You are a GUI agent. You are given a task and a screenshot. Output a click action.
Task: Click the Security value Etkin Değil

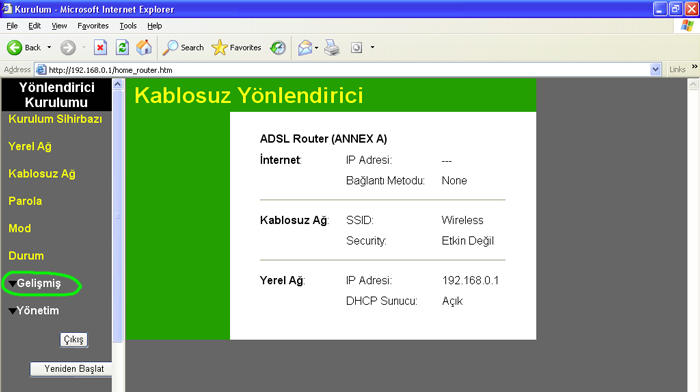click(467, 241)
